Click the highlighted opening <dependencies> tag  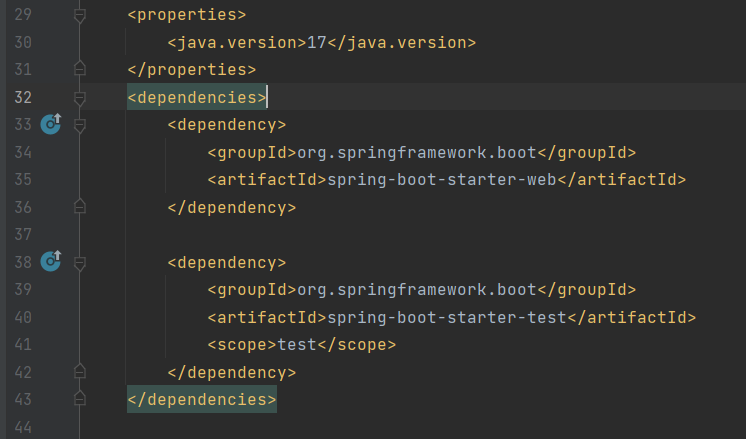pos(196,98)
